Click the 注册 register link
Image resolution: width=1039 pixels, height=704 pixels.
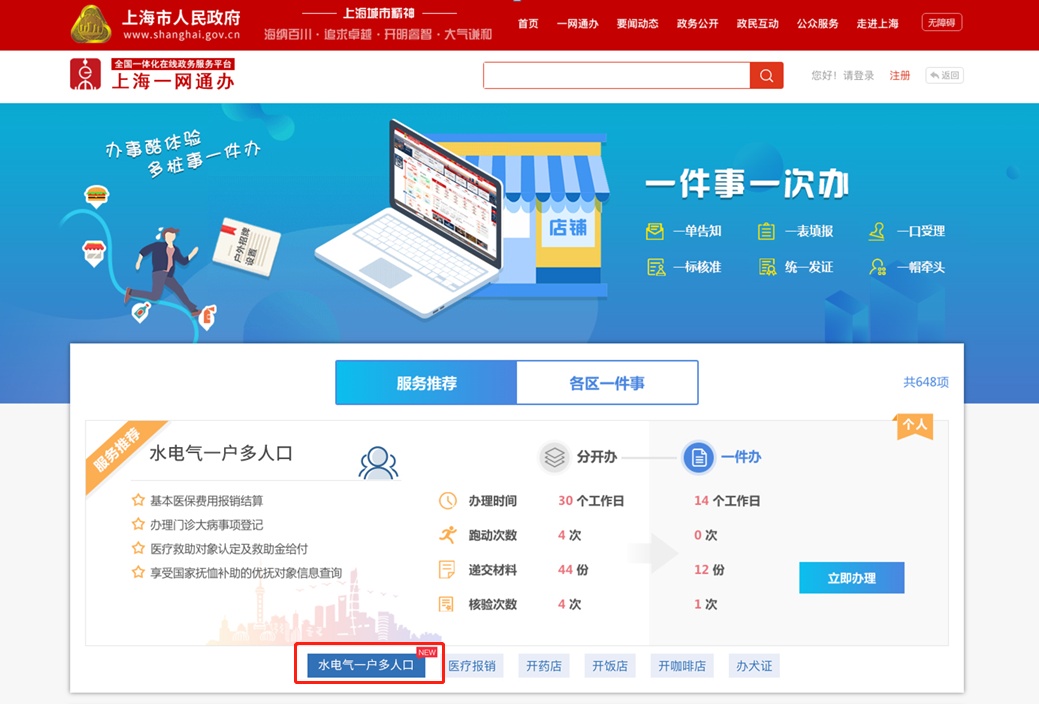[x=899, y=76]
